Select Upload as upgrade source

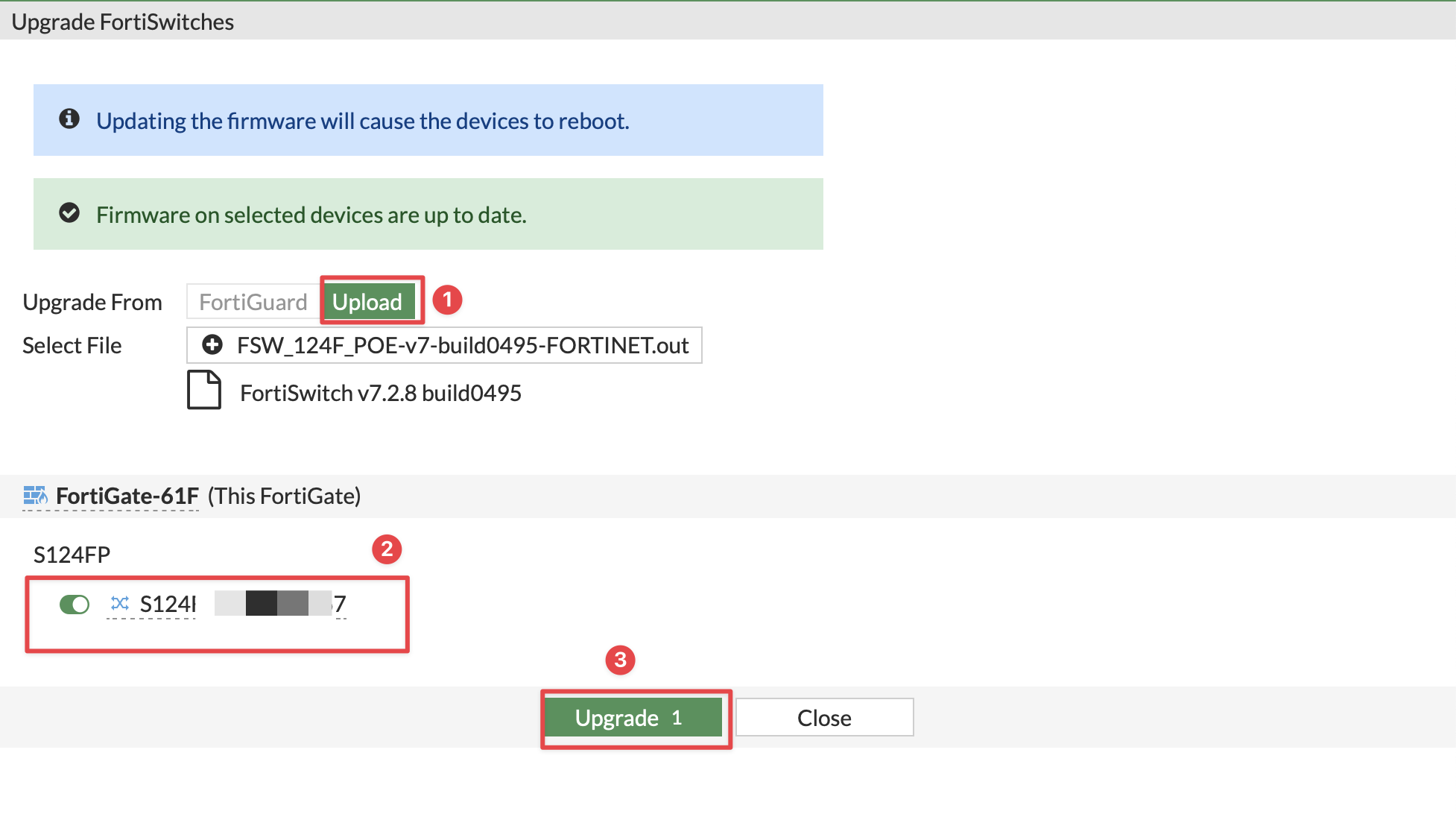pyautogui.click(x=368, y=302)
